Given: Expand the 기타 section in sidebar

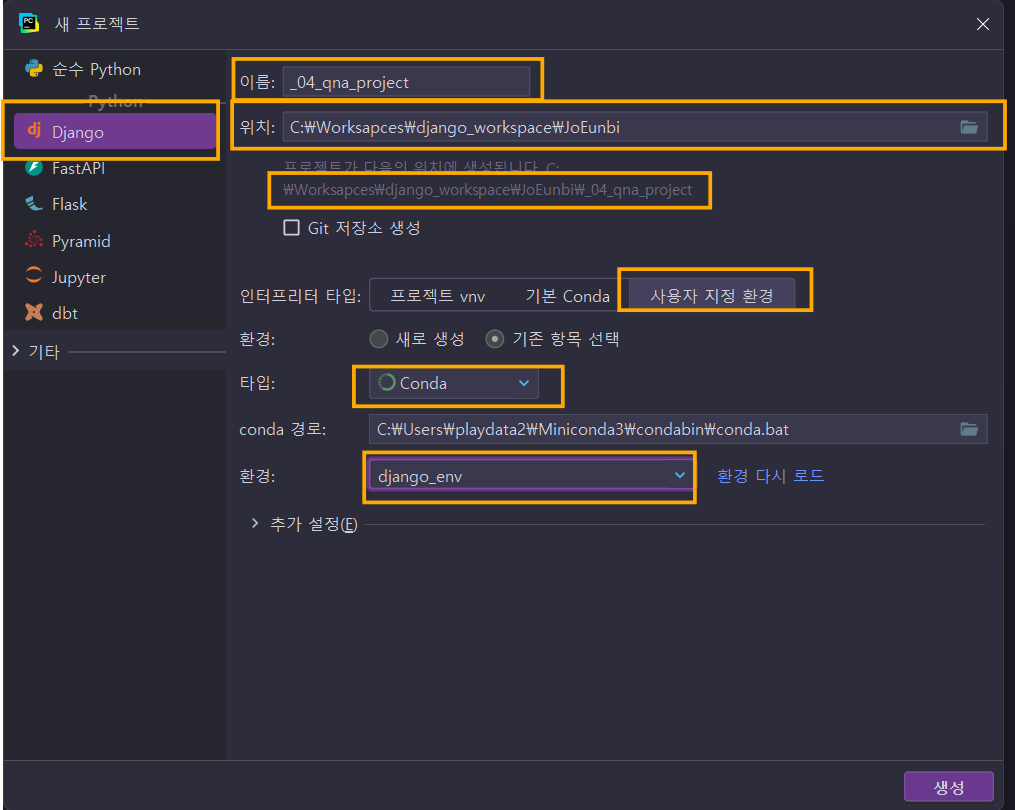Looking at the screenshot, I should coord(16,351).
